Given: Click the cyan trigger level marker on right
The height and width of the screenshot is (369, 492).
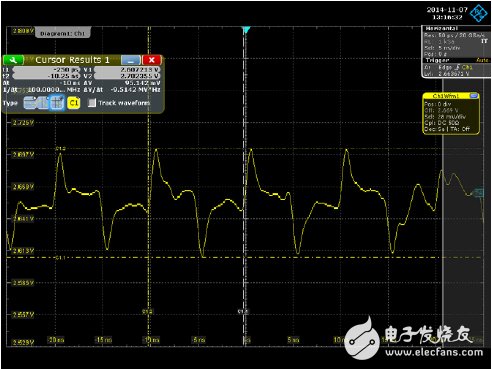Looking at the screenshot, I should coord(479,193).
